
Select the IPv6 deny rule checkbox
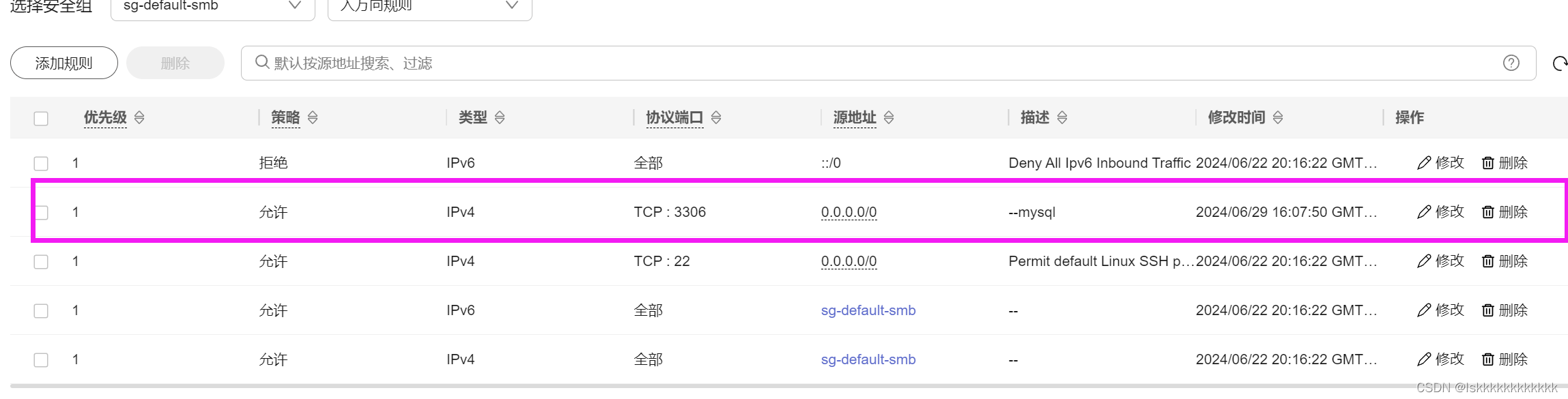tap(41, 164)
